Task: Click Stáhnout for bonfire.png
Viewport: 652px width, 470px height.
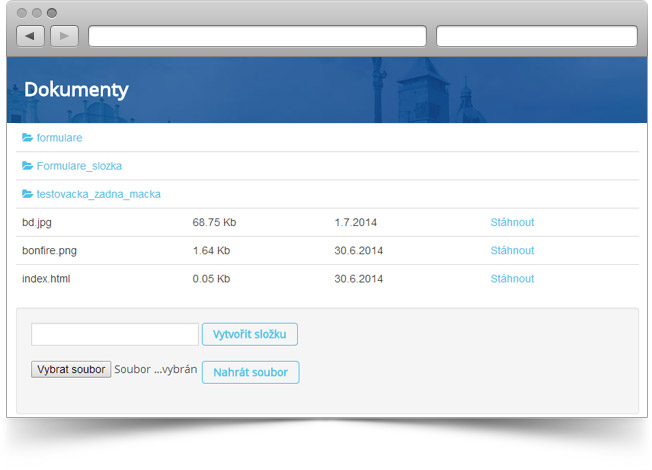Action: click(512, 250)
